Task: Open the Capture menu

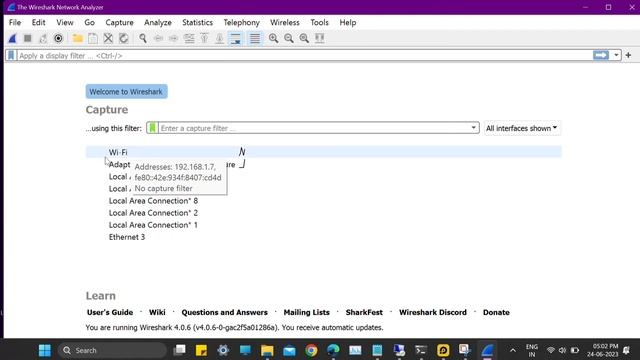Action: [119, 22]
